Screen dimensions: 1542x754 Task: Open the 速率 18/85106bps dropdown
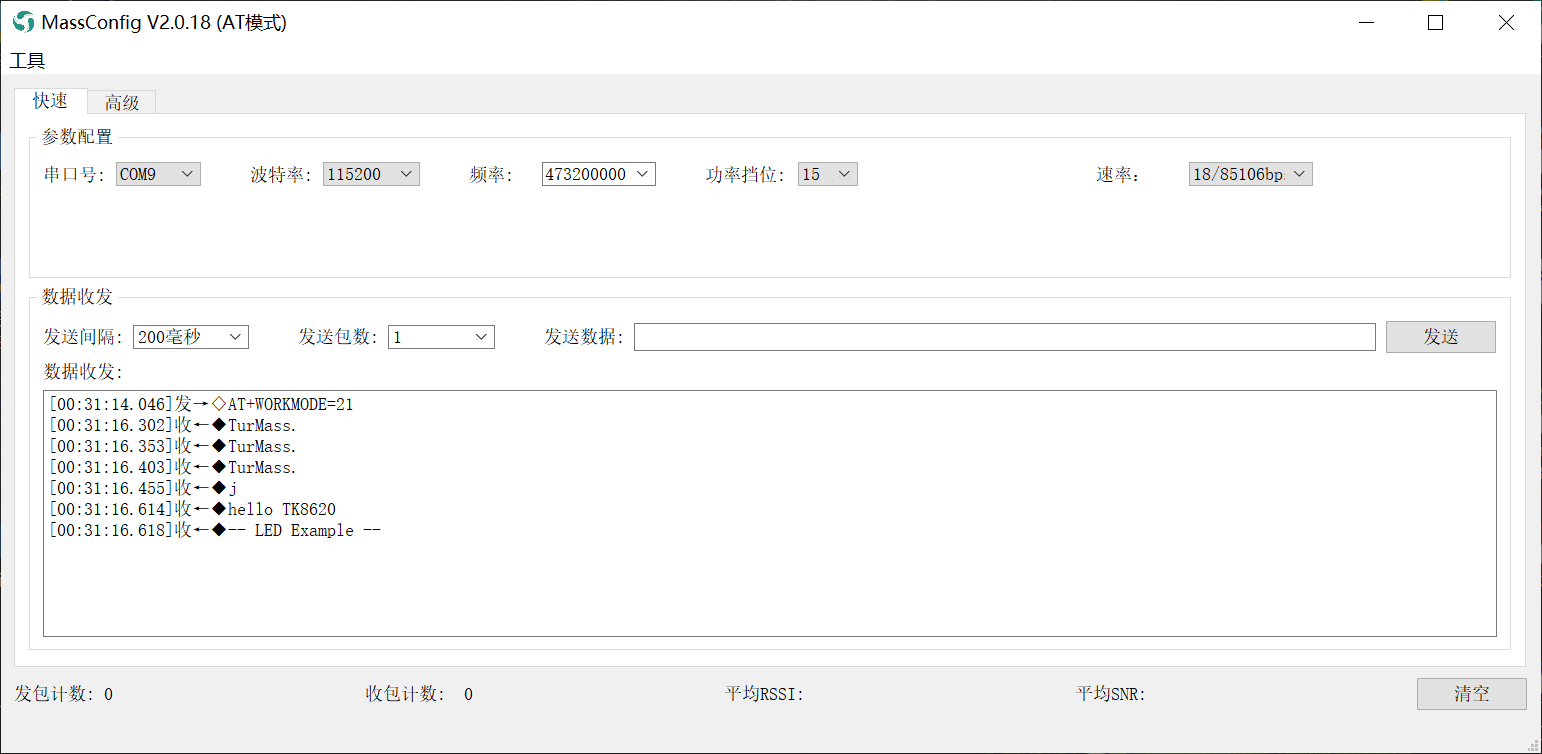click(1250, 174)
